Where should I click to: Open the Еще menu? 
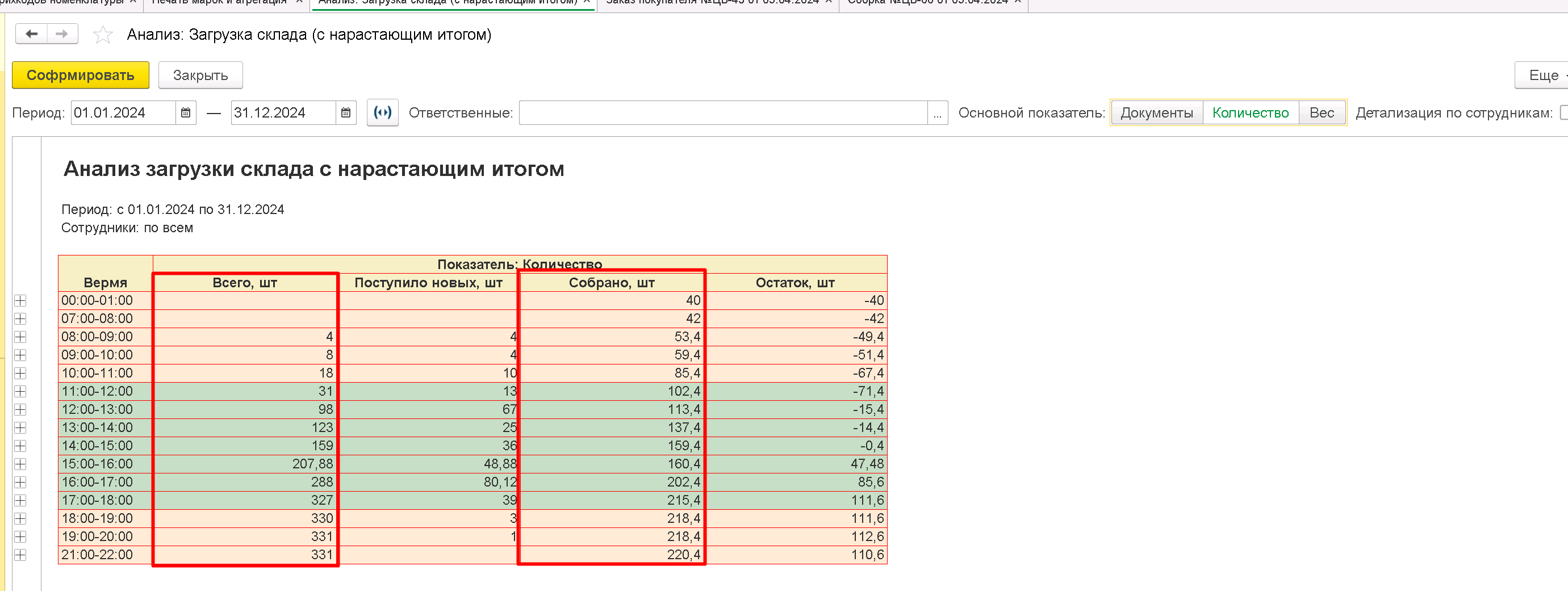[1542, 75]
